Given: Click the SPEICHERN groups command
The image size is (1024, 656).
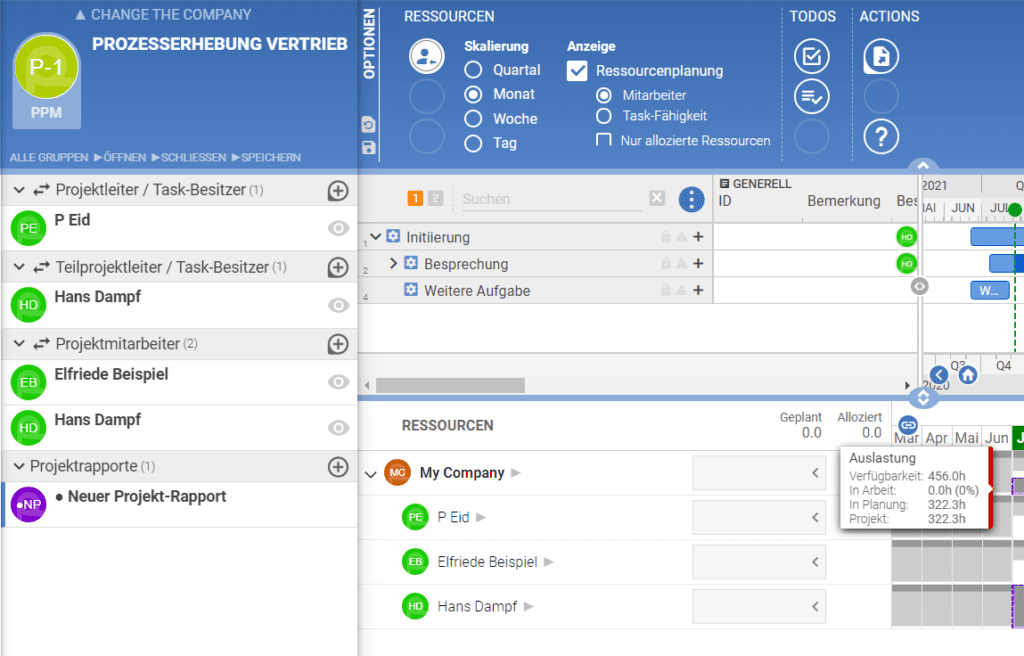Looking at the screenshot, I should [x=266, y=158].
